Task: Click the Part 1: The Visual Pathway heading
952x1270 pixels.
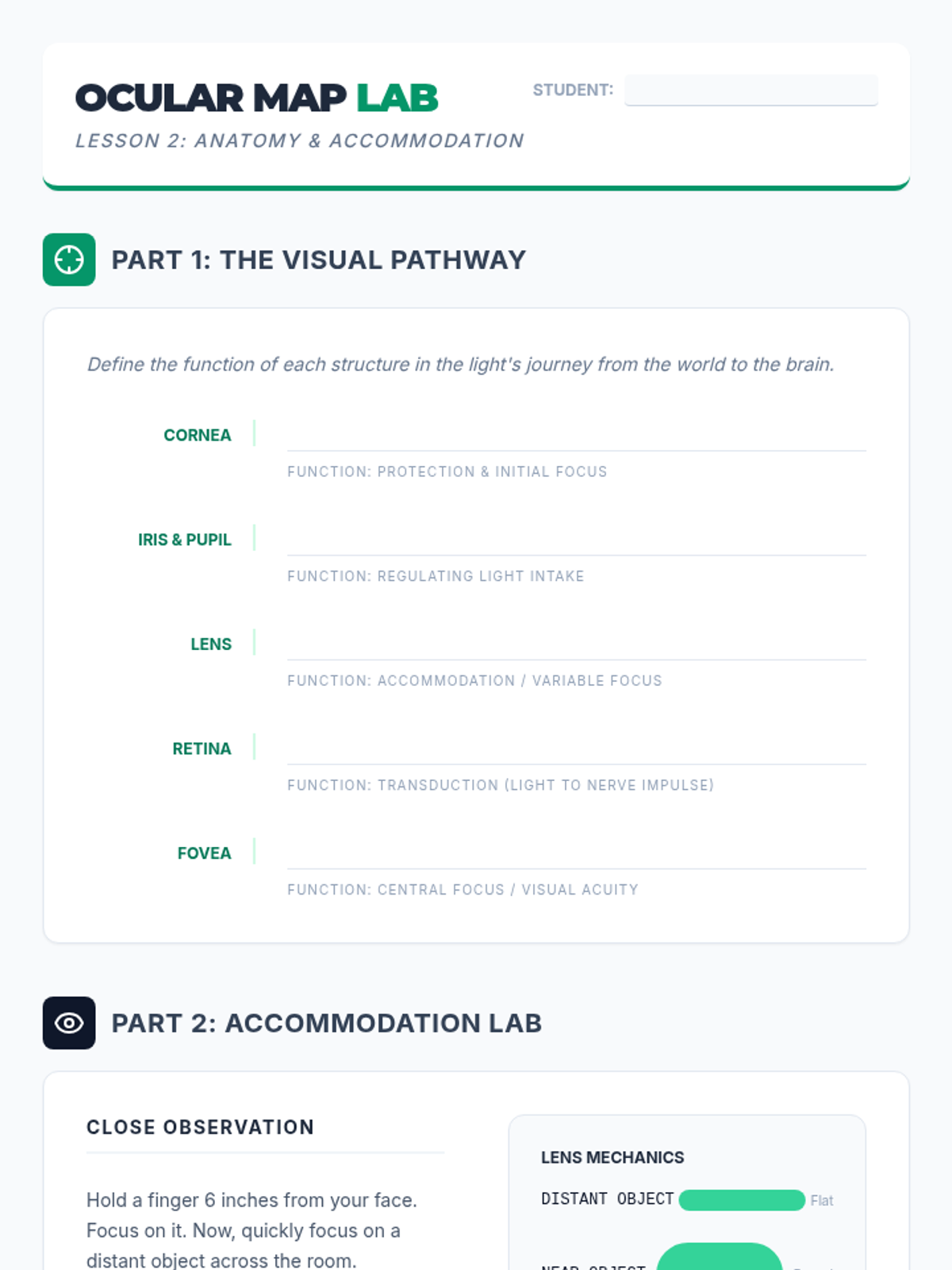Action: [x=318, y=260]
